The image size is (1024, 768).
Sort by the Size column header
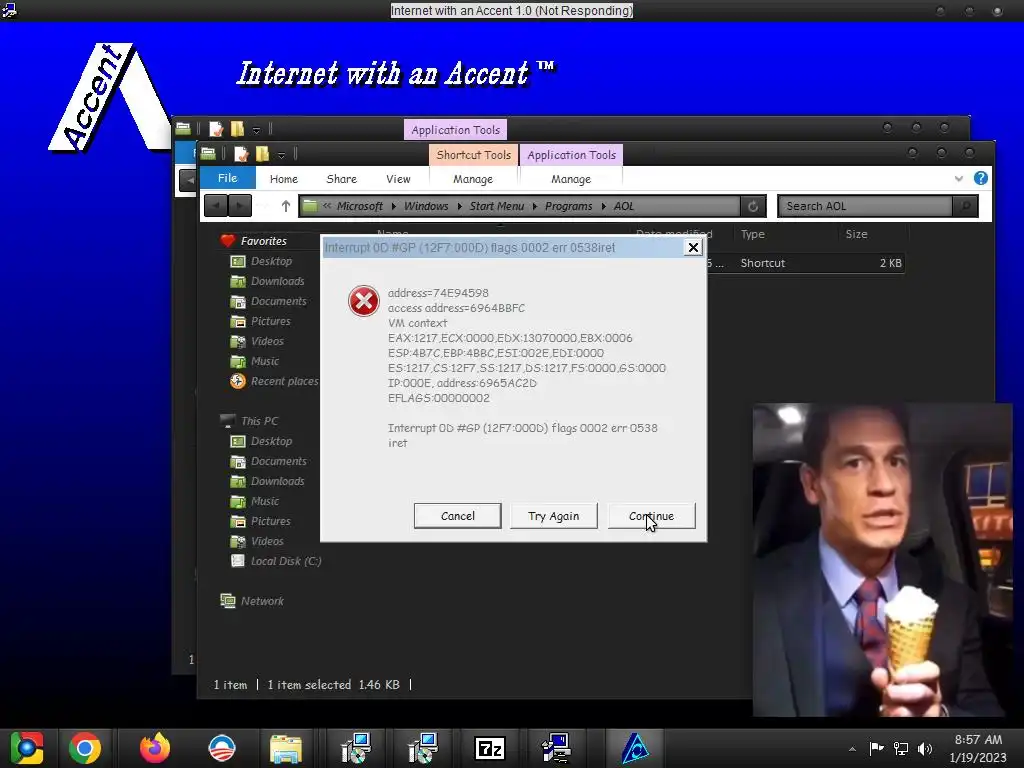pos(856,234)
